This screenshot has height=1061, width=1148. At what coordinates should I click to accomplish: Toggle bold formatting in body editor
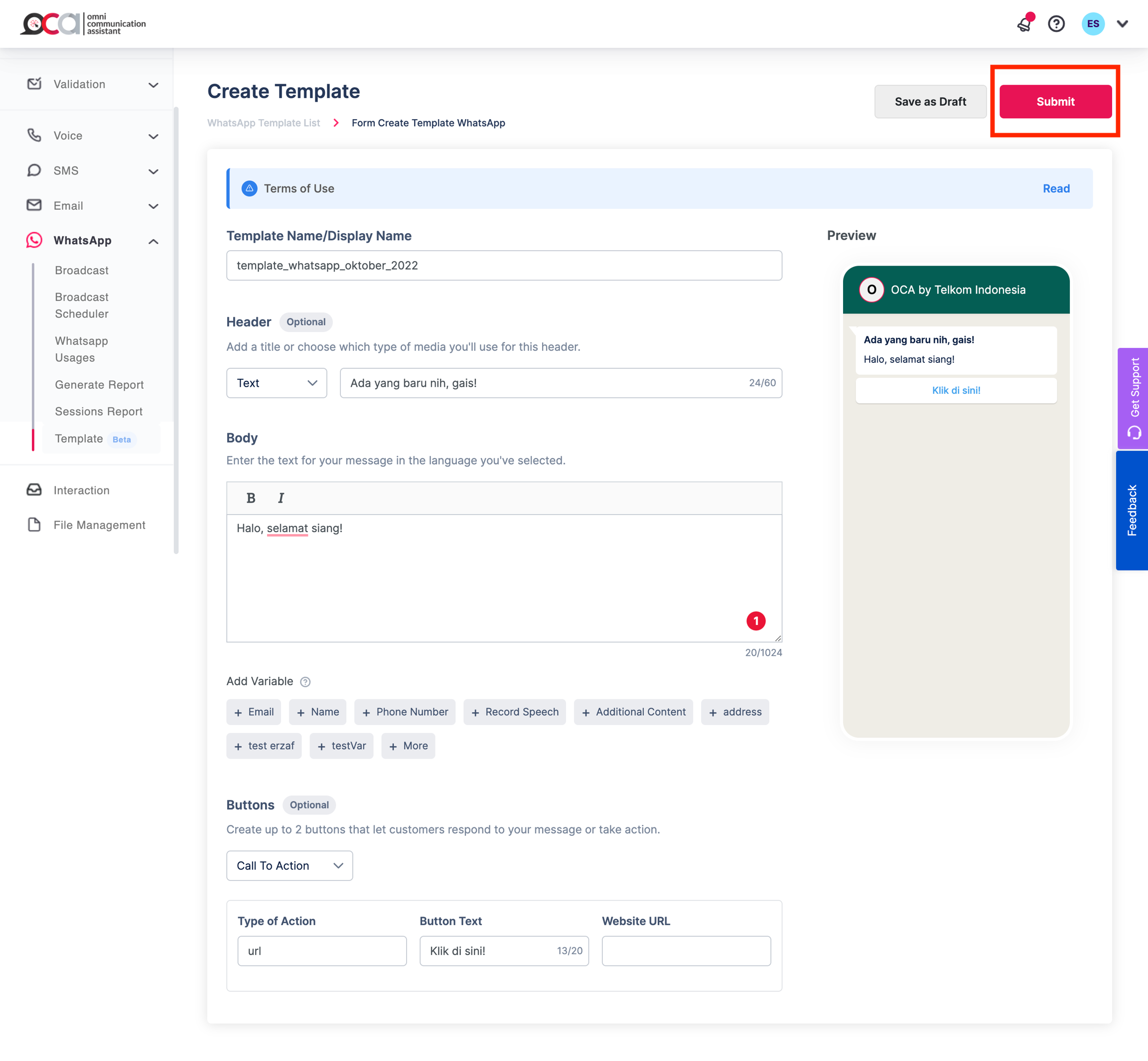coord(251,498)
